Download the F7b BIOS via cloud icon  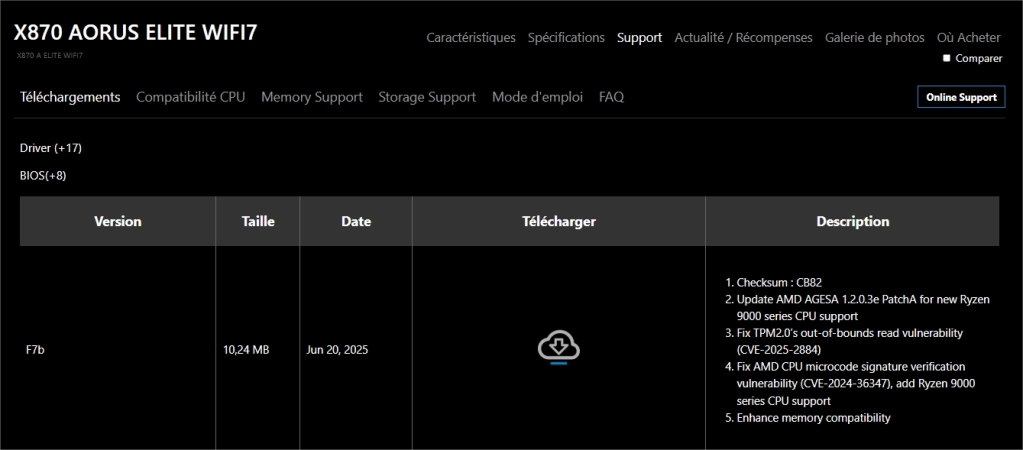558,347
